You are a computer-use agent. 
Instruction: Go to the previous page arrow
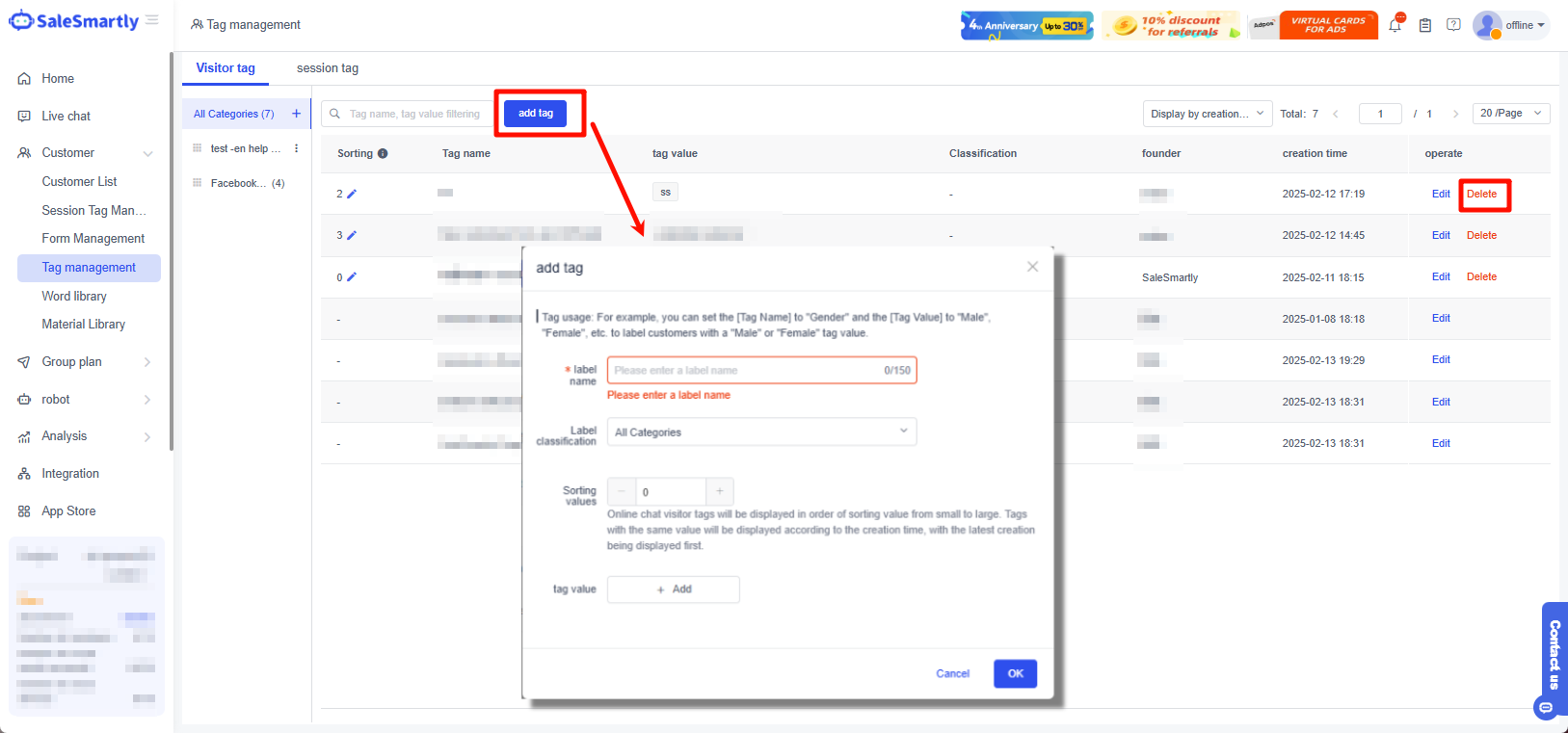point(1336,114)
